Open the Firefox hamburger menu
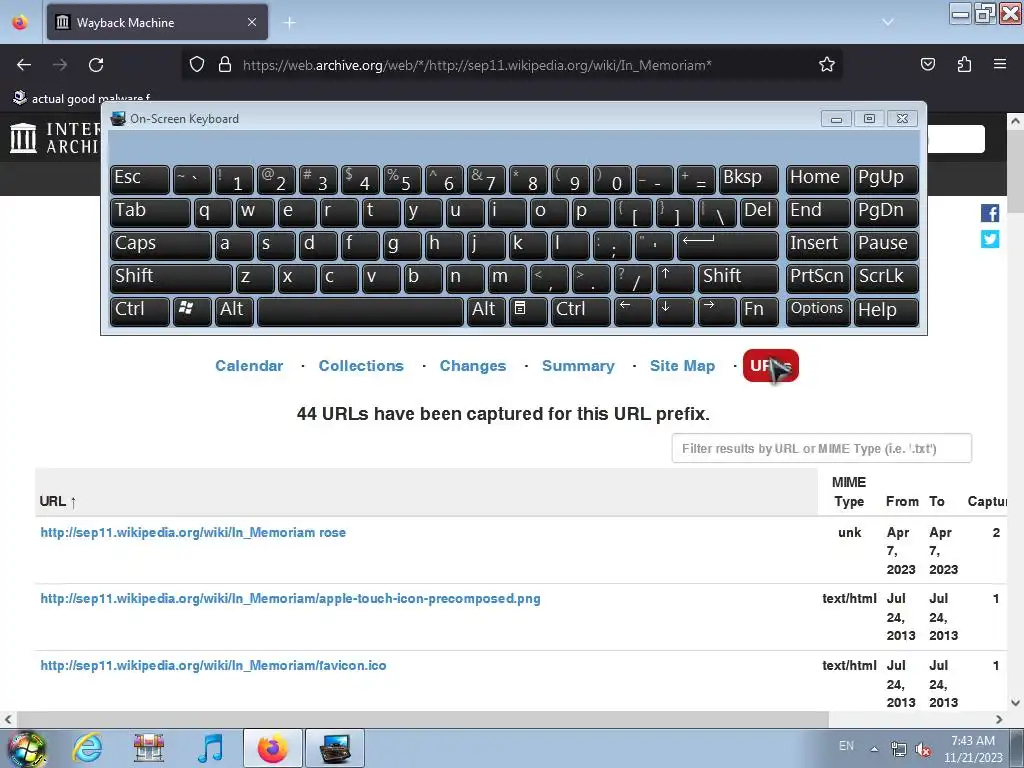The image size is (1024, 768). (x=1000, y=65)
